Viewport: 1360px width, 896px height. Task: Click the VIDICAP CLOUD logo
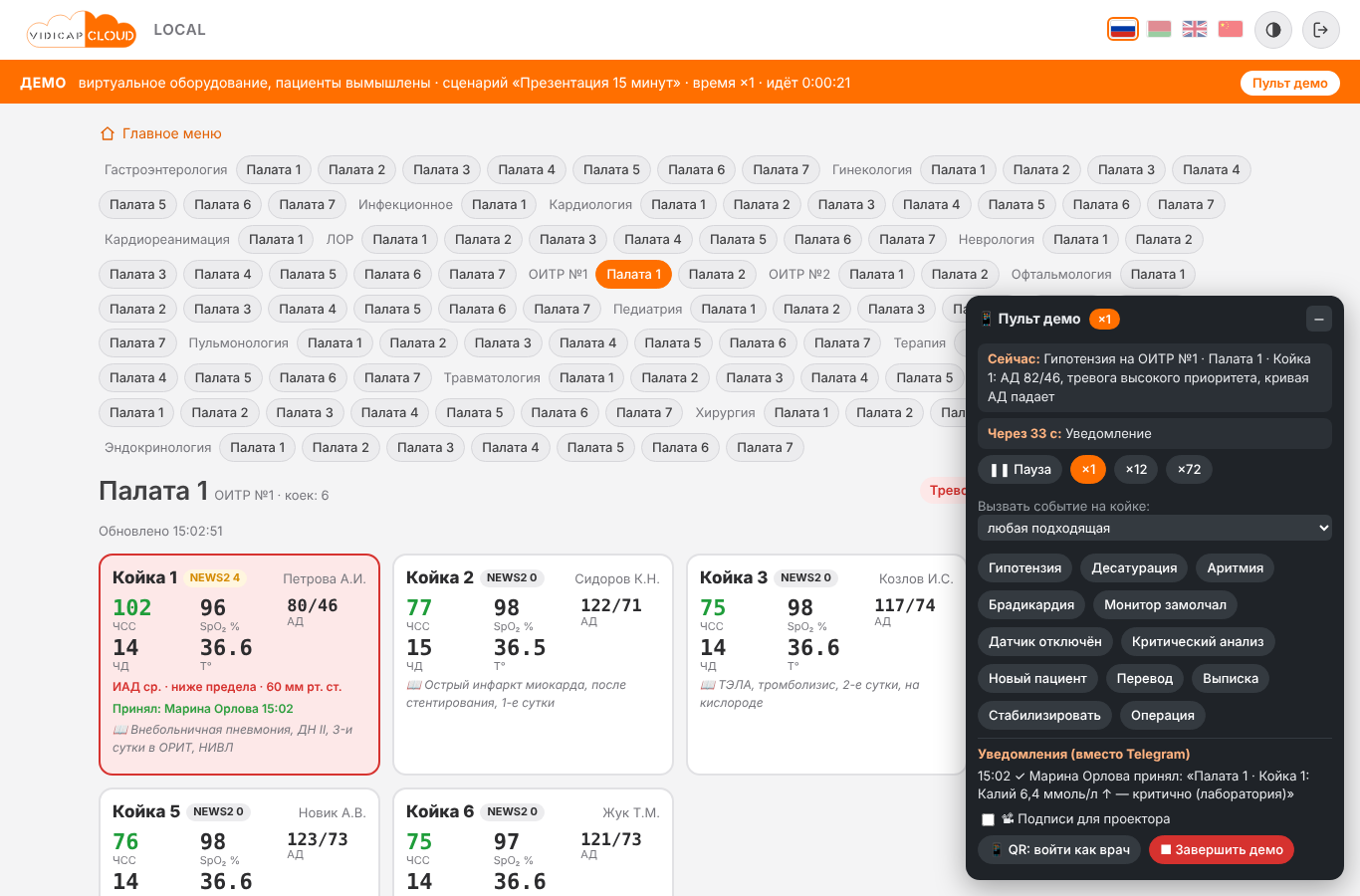click(82, 30)
